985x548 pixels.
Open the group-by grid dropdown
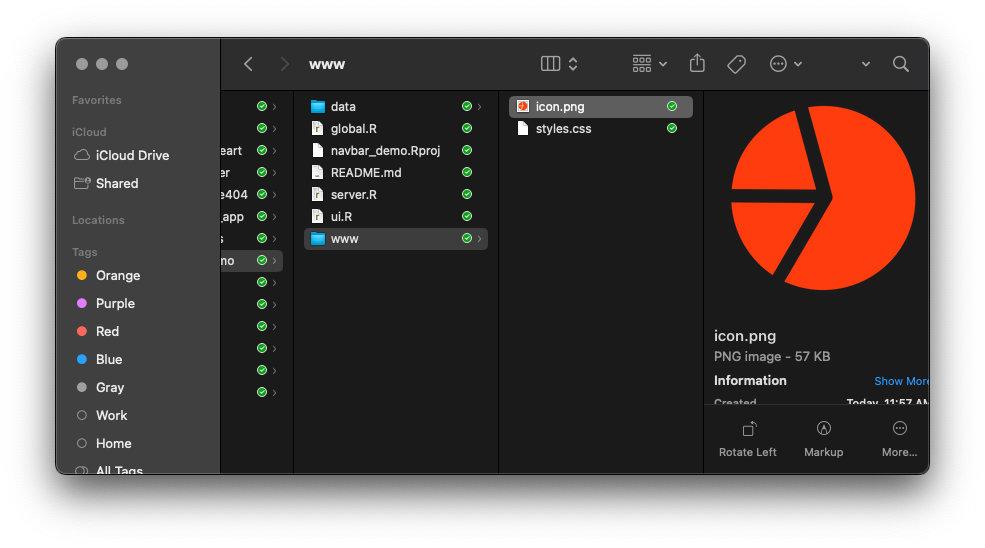pos(649,64)
